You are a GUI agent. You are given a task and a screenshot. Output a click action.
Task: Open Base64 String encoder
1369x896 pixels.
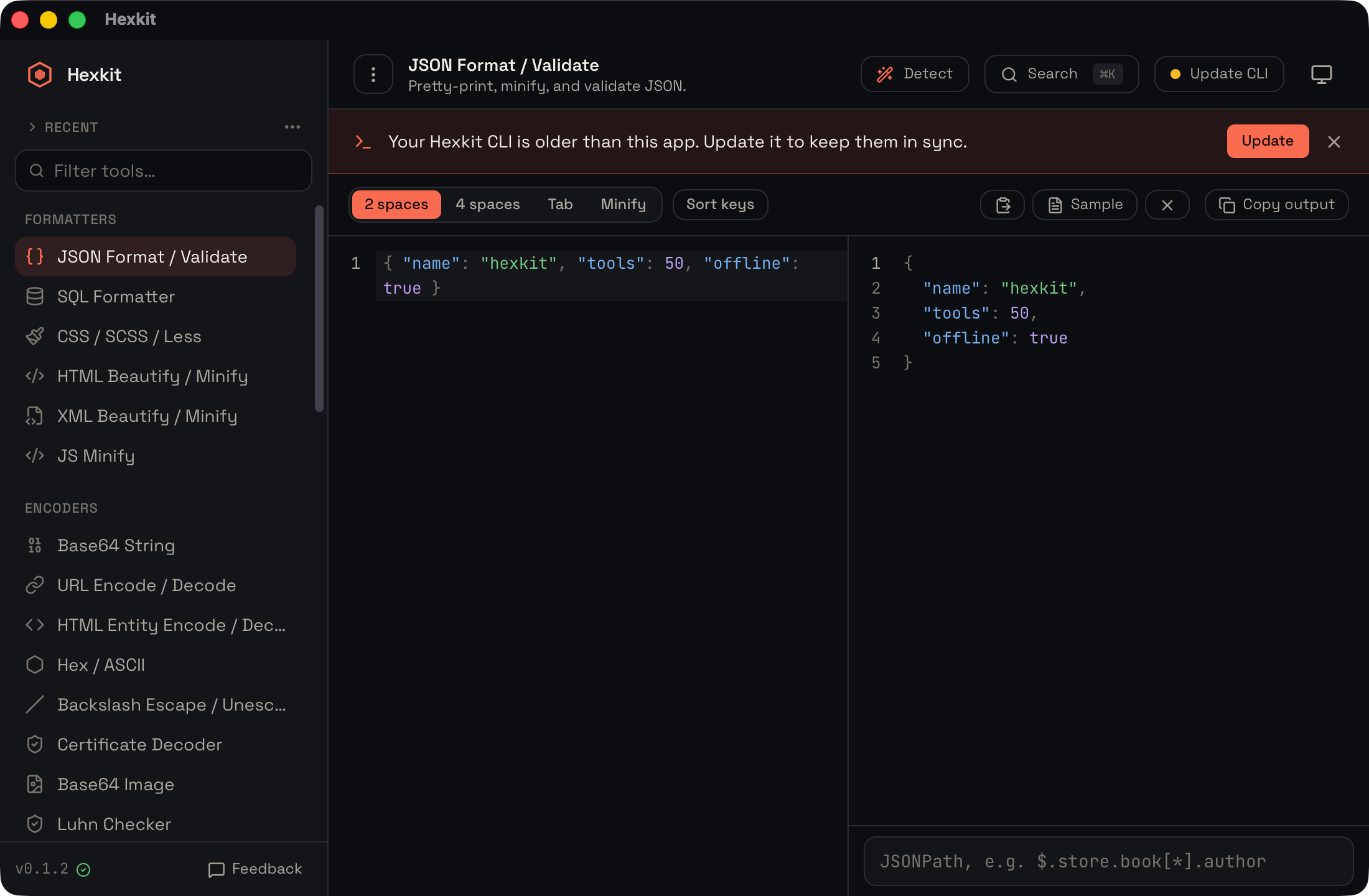156,545
